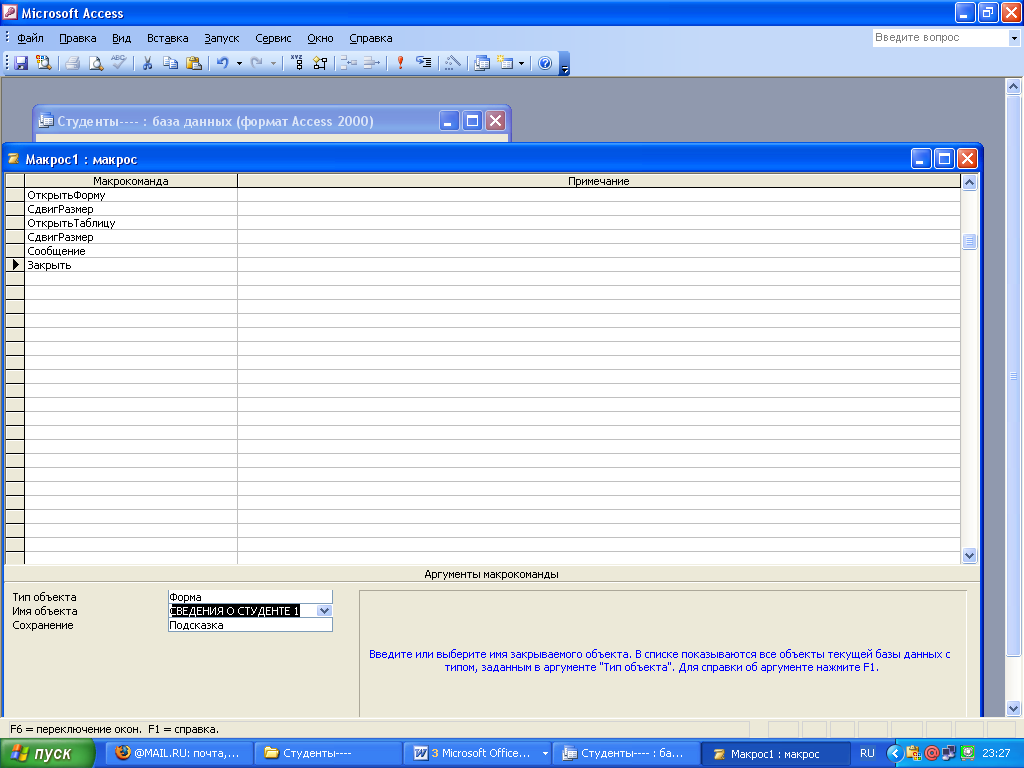This screenshot has width=1024, height=768.
Task: Select the СдвигРазмер action above Сообщение
Action: click(131, 237)
